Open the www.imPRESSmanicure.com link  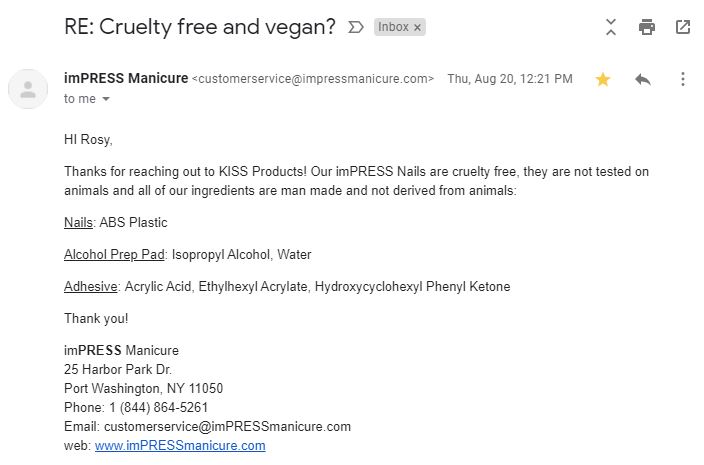180,445
